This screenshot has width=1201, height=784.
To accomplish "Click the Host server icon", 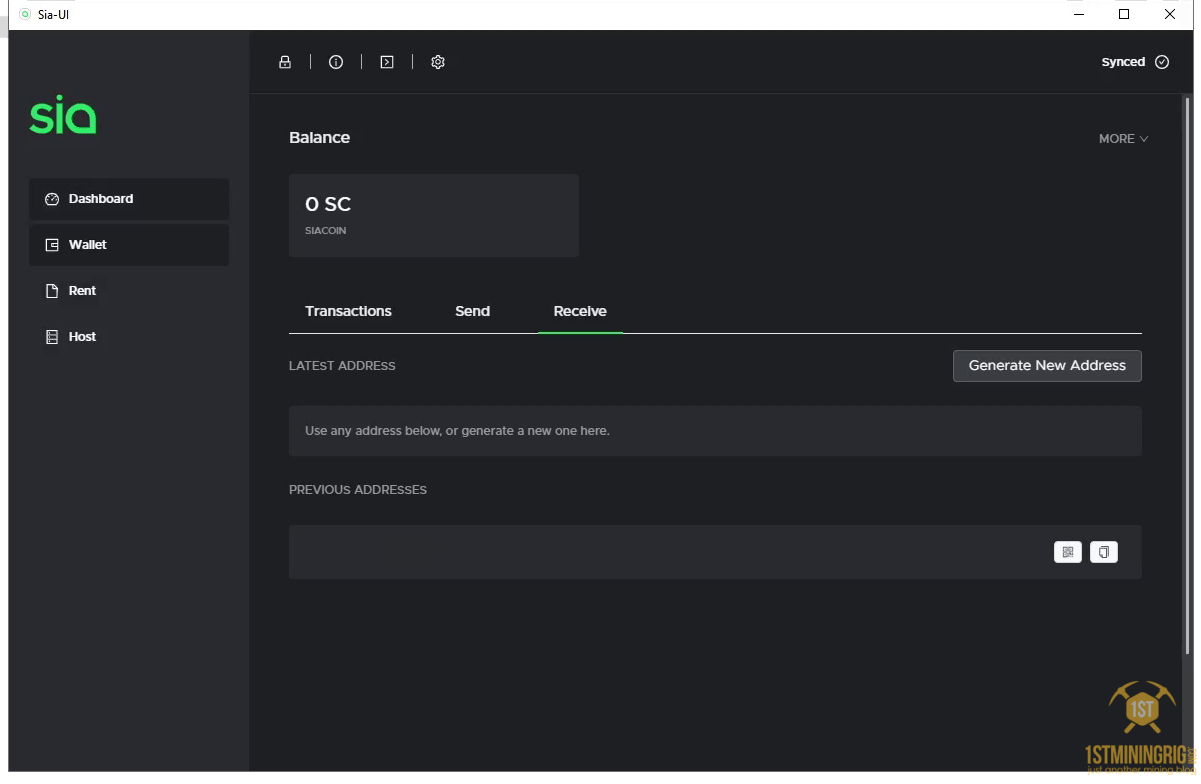I will [53, 337].
